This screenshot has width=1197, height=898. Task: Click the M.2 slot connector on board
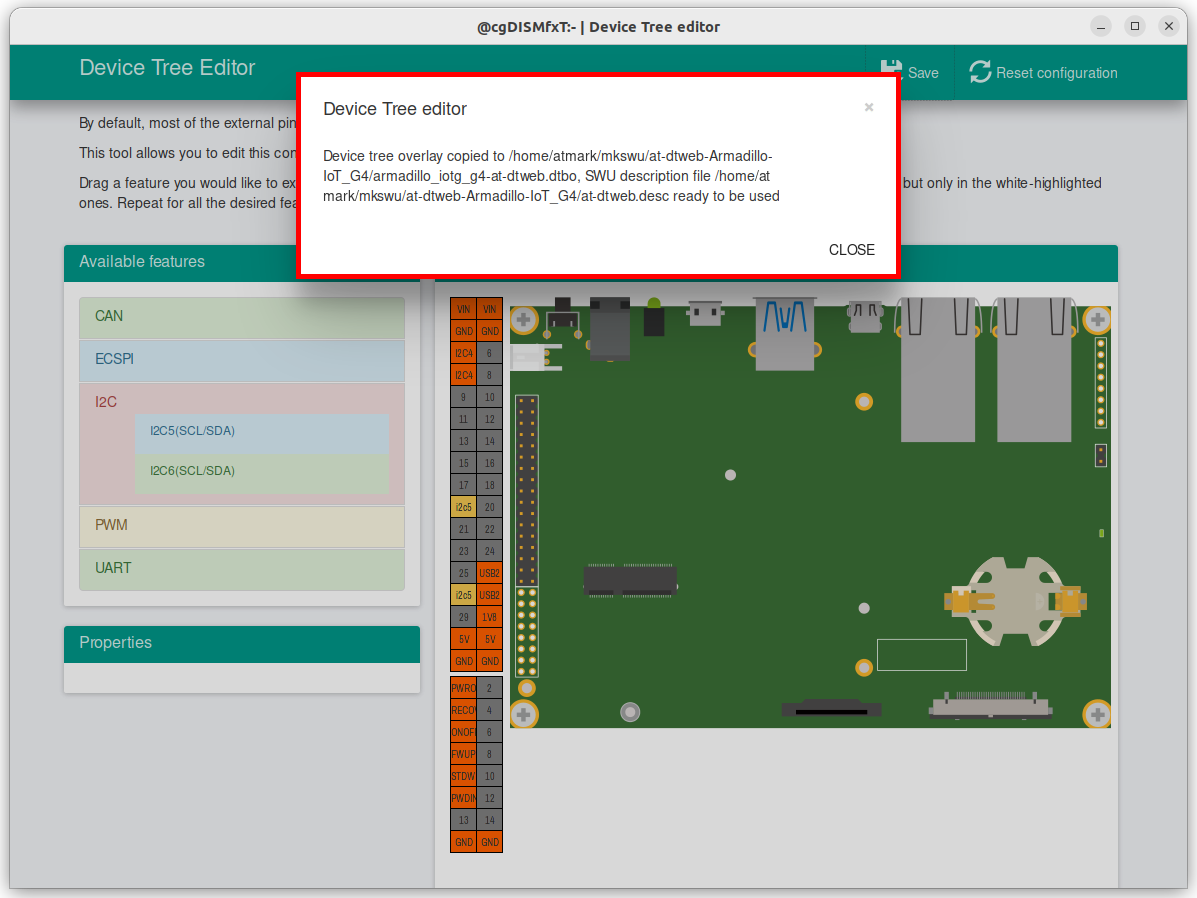630,580
